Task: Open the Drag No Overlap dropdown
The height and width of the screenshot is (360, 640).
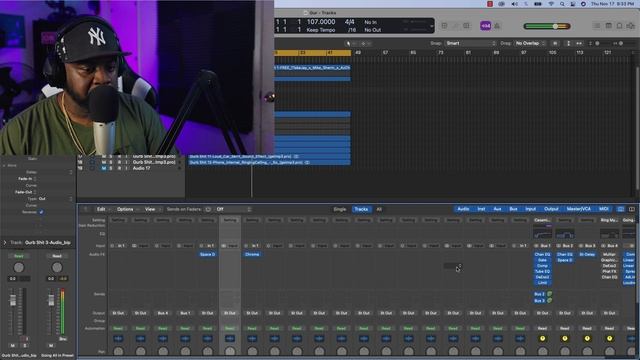Action: click(530, 43)
